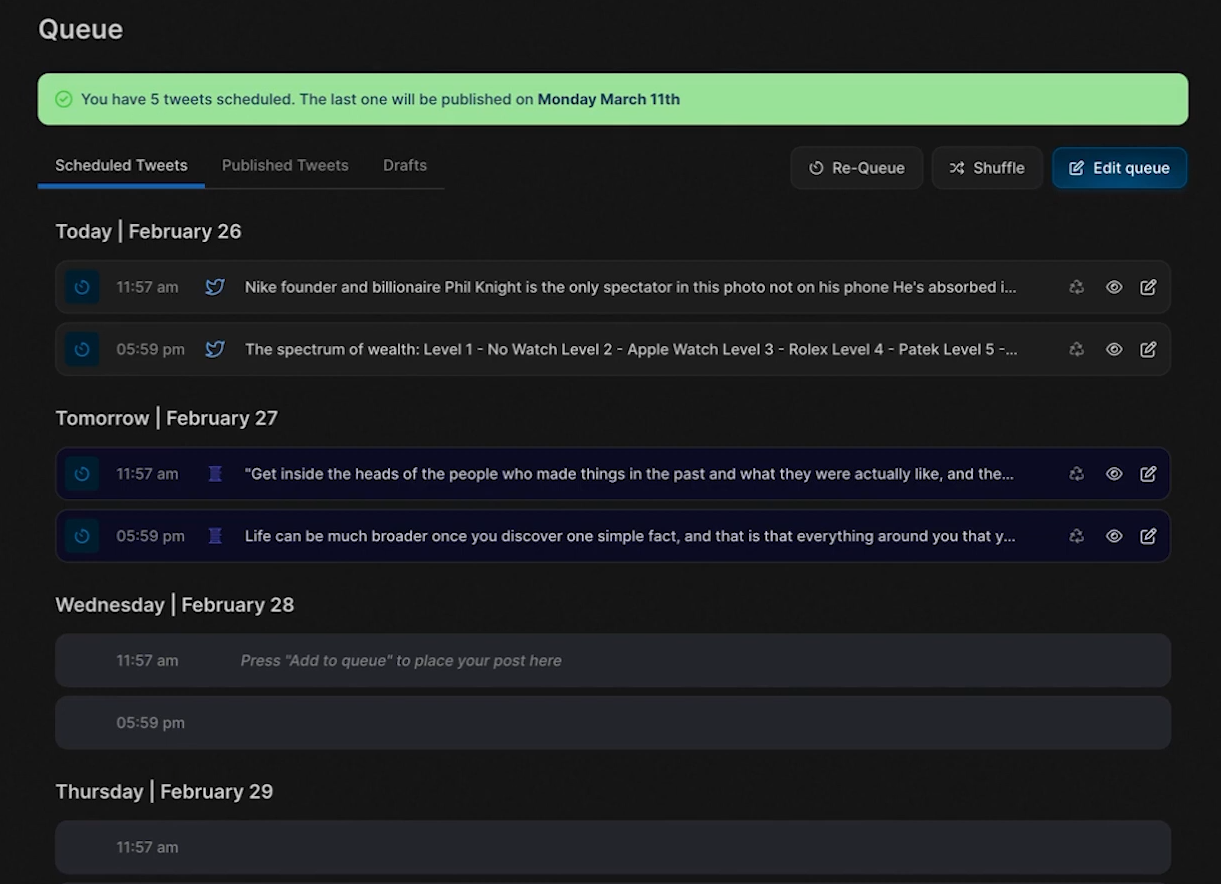Click the timer icon beside the 11:57 am tweet
1221x884 pixels.
pyautogui.click(x=81, y=287)
